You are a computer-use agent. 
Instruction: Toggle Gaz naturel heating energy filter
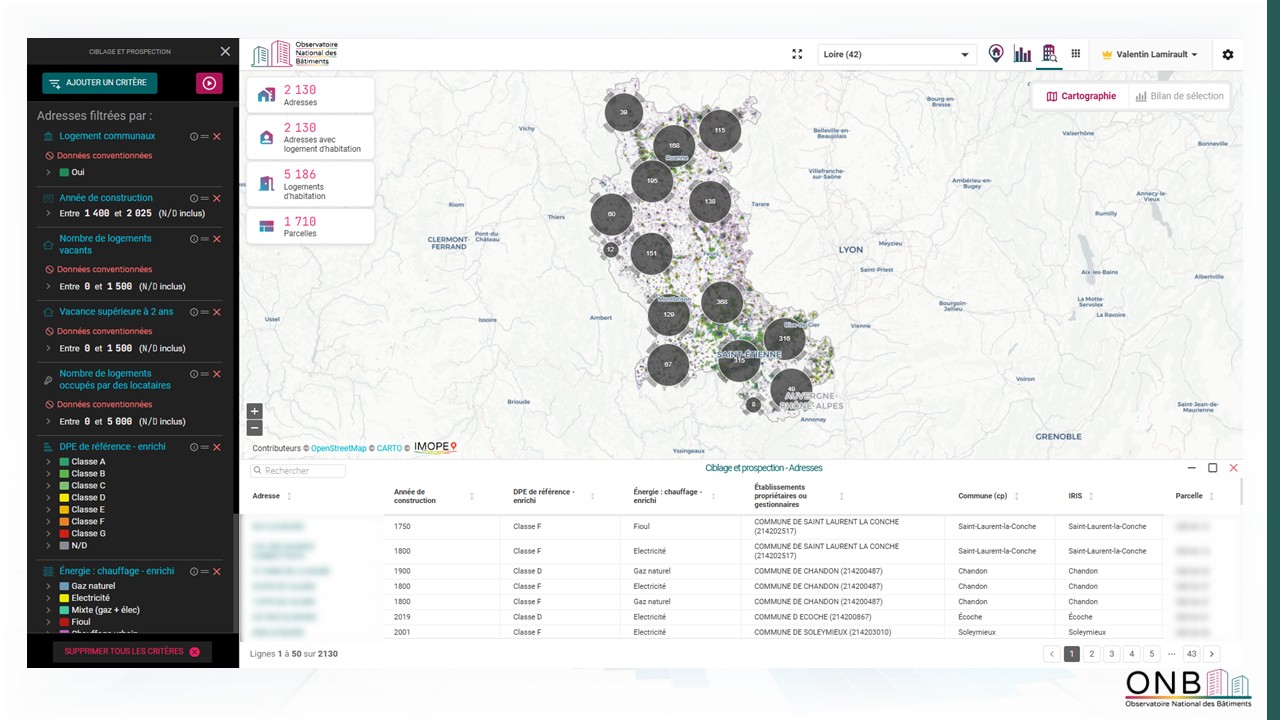click(x=65, y=586)
